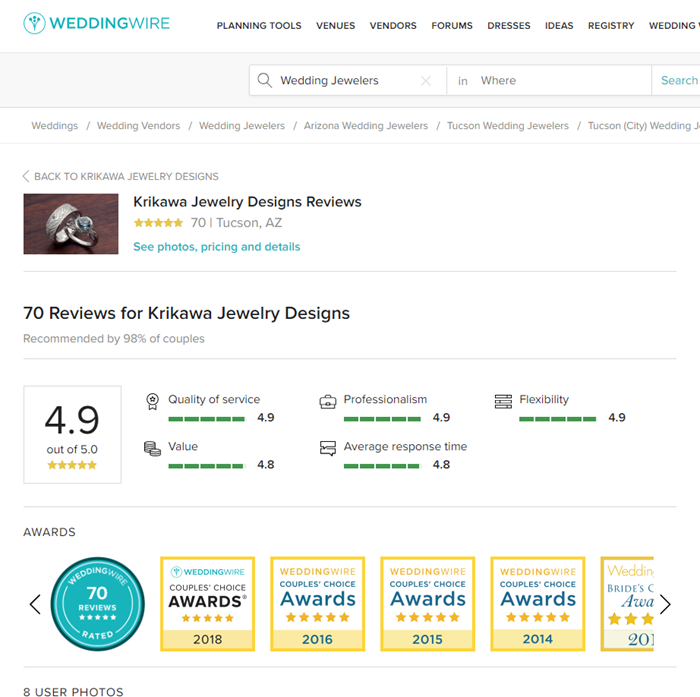Open the Couples' Choice Awards 2014 badge
The image size is (700, 697).
point(538,604)
